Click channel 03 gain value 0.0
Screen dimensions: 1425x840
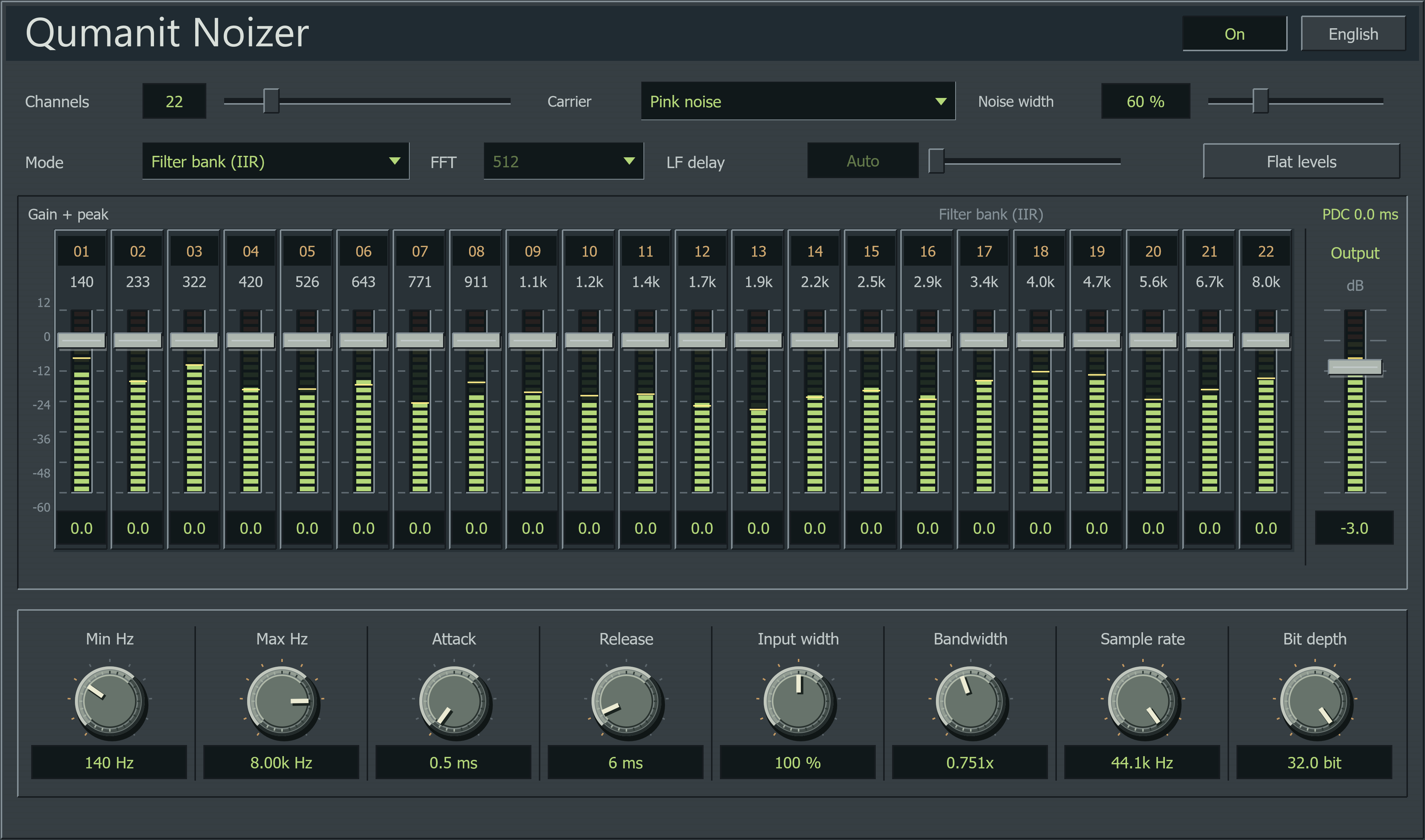(194, 528)
